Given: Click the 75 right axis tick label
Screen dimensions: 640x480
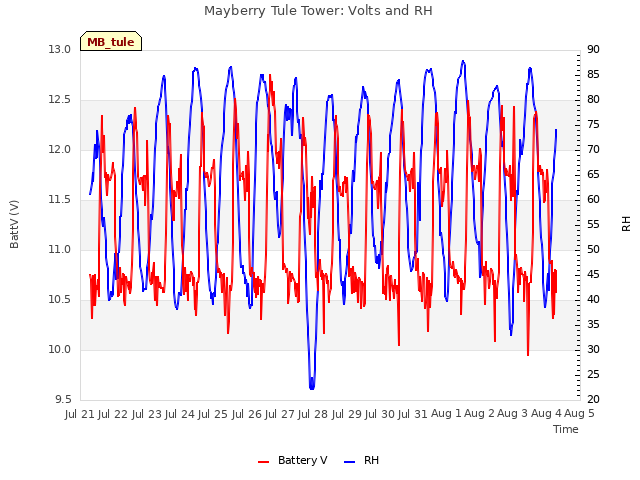Looking at the screenshot, I should (x=593, y=124).
